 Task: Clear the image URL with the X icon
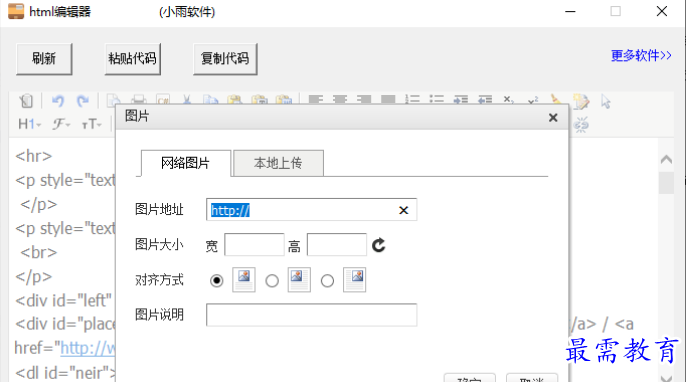pyautogui.click(x=404, y=210)
